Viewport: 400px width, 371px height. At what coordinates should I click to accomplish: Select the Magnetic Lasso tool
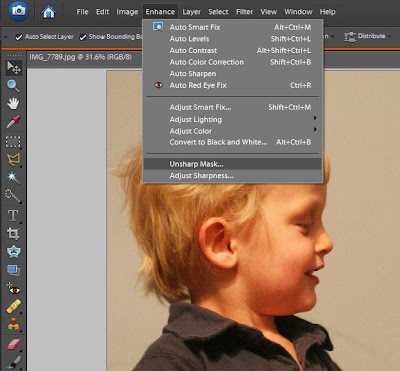pos(14,159)
